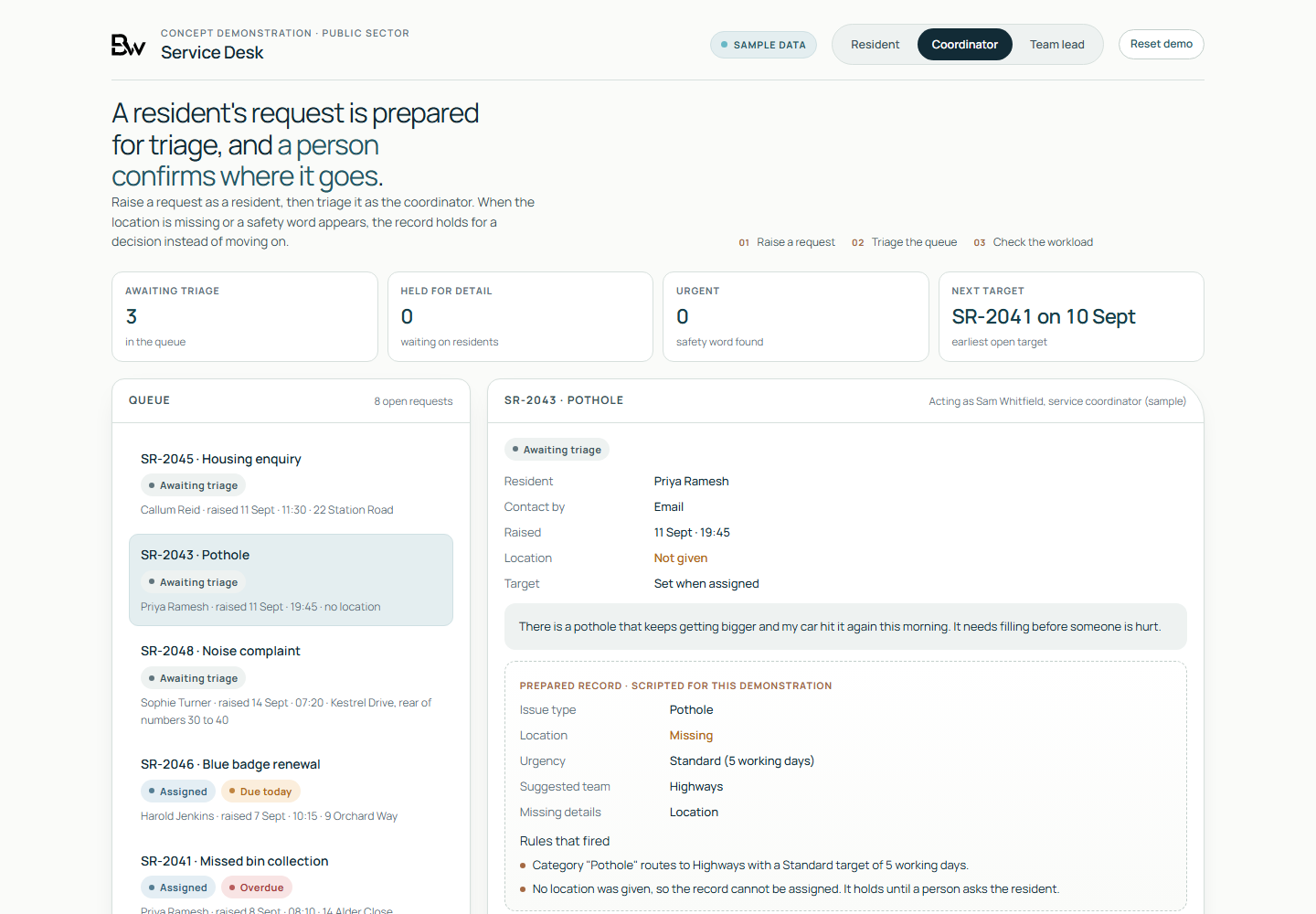
Task: Click the Due today status badge
Action: [260, 792]
